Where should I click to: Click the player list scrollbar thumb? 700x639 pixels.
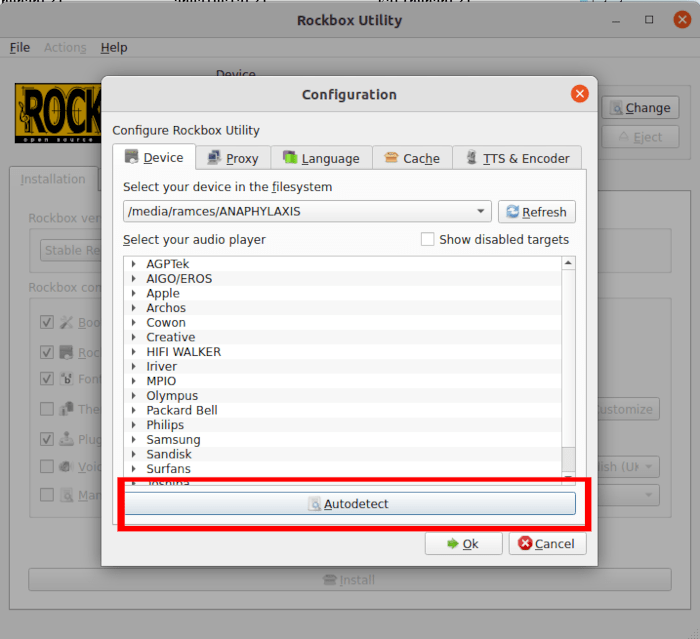(568, 459)
